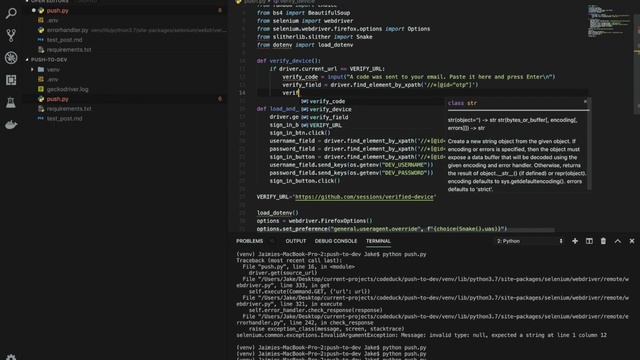This screenshot has height=360, width=640.
Task: Select test_post.md under PUSH-TO-DEV folder
Action: coord(64,118)
